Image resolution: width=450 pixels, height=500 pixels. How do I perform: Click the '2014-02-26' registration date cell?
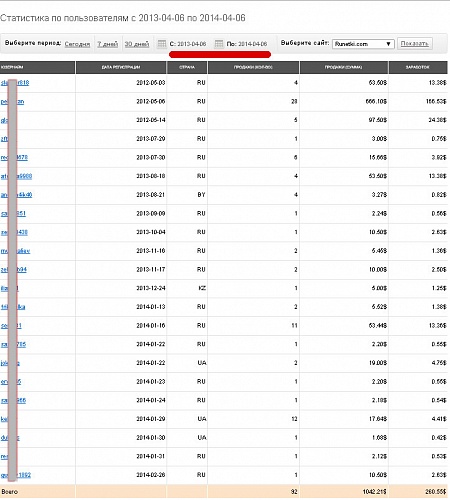151,475
